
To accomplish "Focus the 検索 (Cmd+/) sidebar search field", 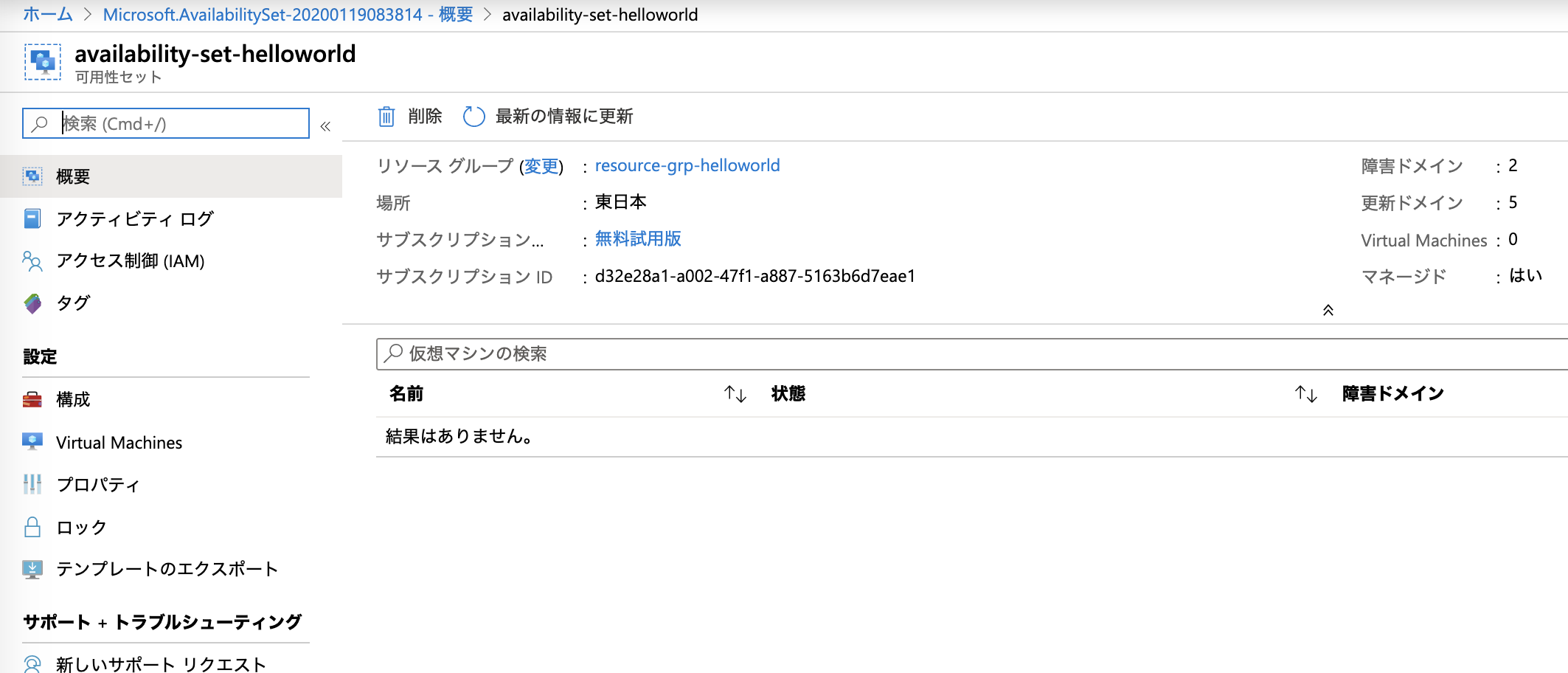I will 166,123.
